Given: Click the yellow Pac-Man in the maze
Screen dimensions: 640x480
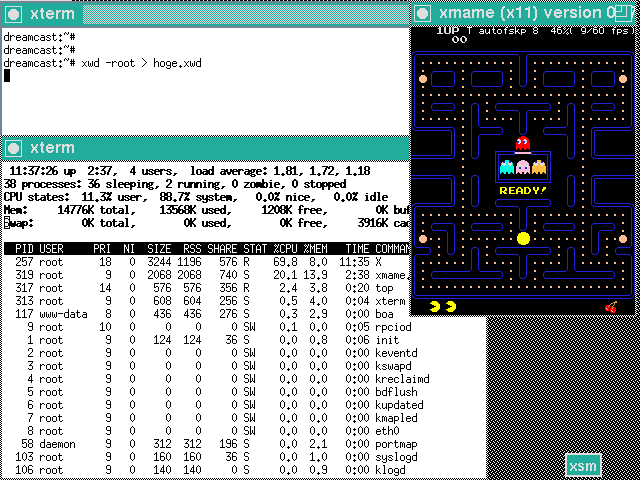Looking at the screenshot, I should pyautogui.click(x=523, y=238).
